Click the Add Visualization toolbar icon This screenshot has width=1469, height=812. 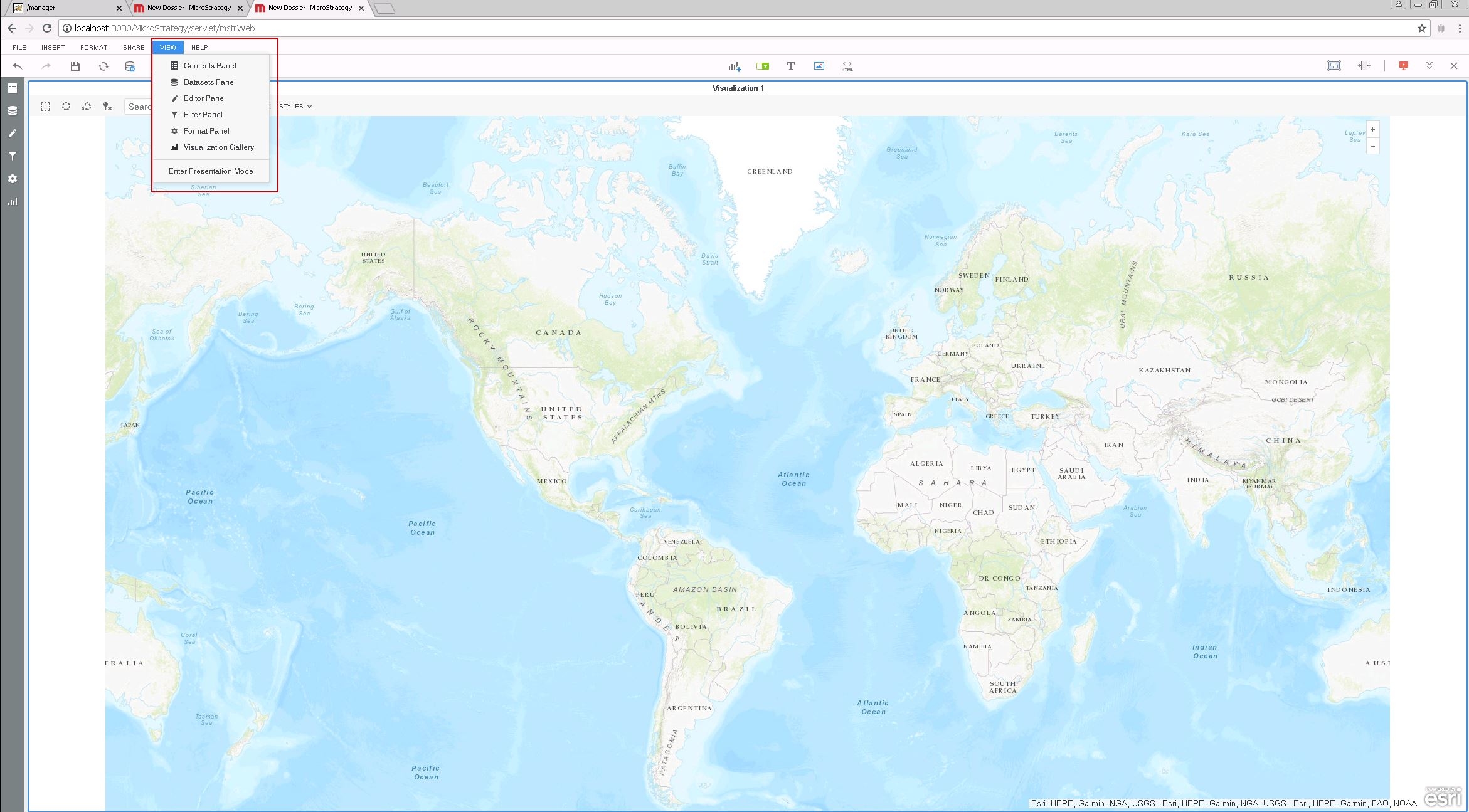[x=734, y=66]
